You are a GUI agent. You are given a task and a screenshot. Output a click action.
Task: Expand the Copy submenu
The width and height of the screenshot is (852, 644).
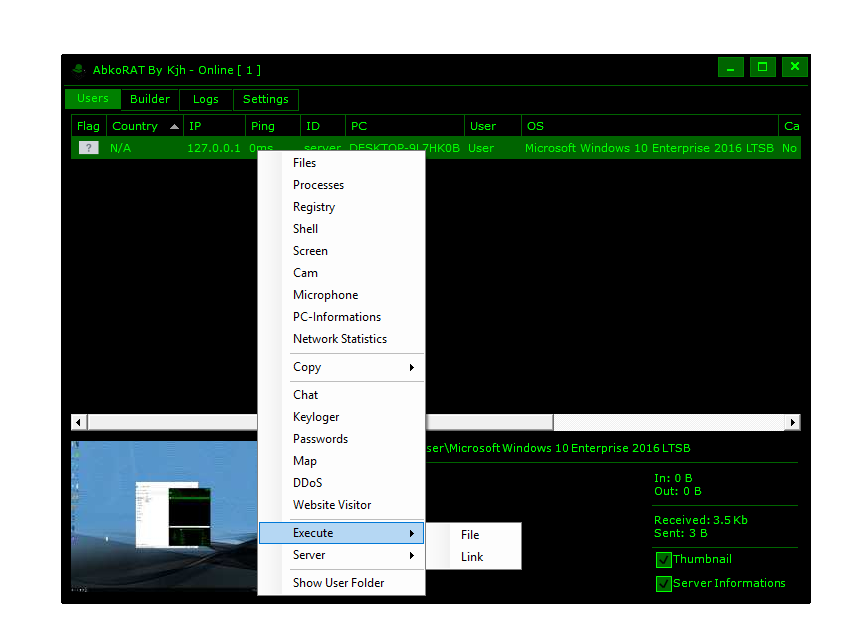point(341,367)
